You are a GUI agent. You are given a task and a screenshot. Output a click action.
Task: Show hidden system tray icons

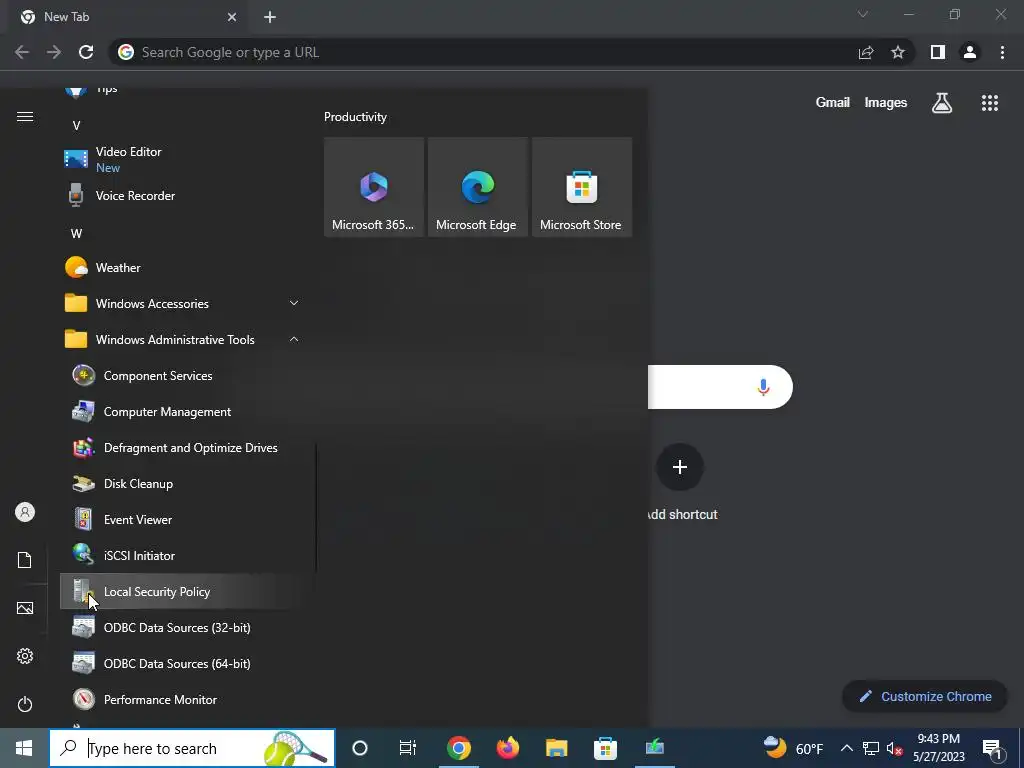pyautogui.click(x=846, y=748)
